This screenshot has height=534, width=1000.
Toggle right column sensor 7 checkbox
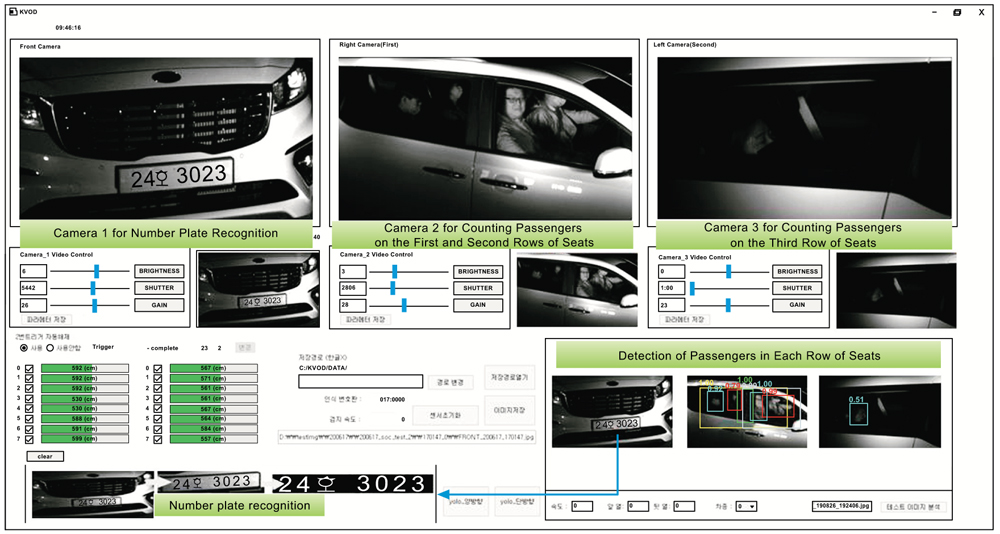157,438
